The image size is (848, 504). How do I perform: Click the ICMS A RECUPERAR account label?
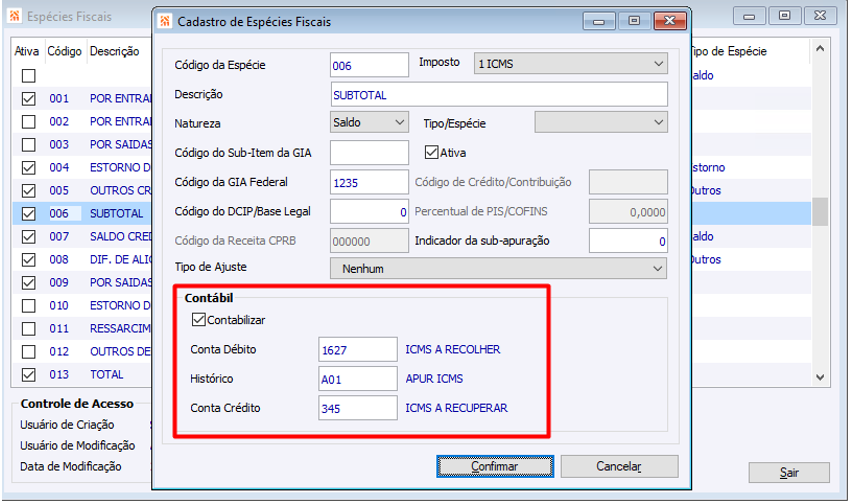click(456, 408)
